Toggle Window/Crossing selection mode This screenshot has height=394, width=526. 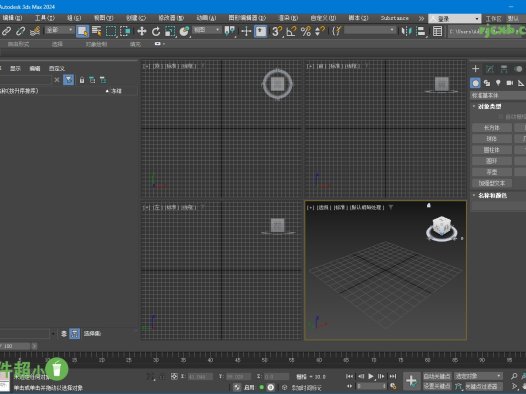(x=125, y=32)
